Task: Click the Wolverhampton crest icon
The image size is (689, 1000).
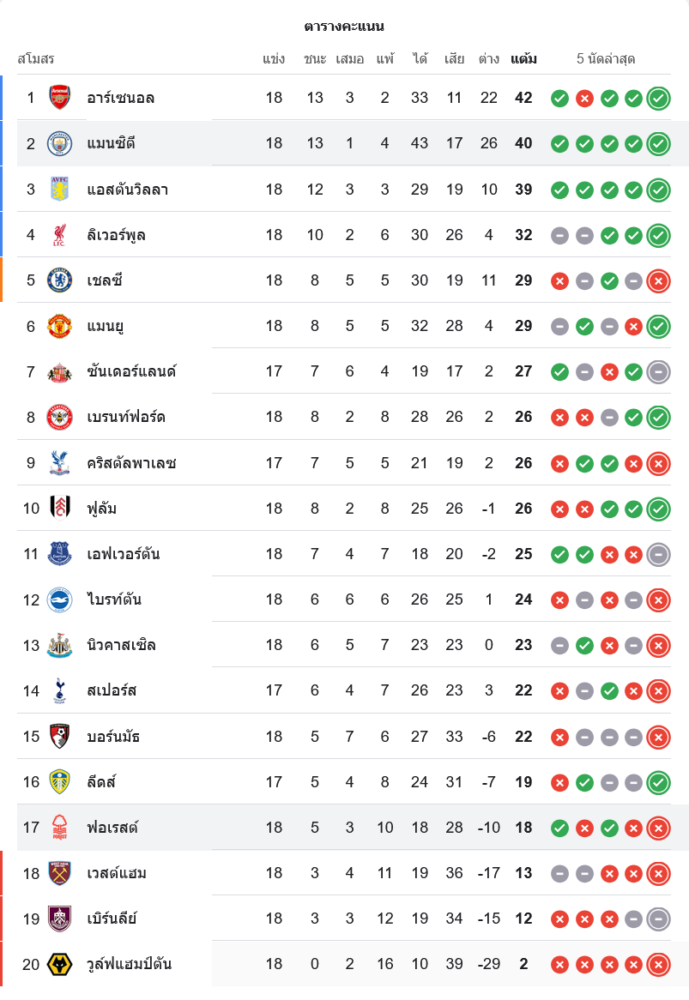Action: [x=60, y=964]
